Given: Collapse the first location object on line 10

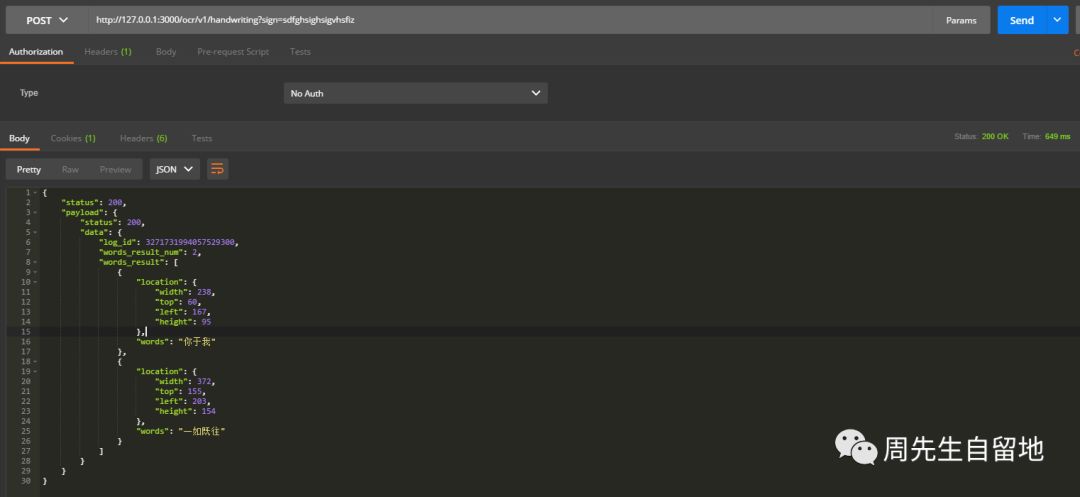Looking at the screenshot, I should click(x=34, y=282).
